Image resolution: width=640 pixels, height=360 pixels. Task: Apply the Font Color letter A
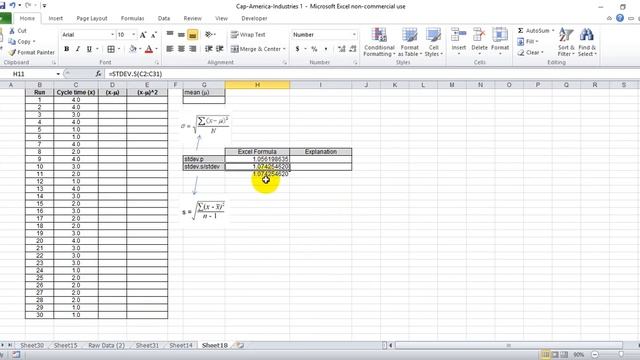149,49
